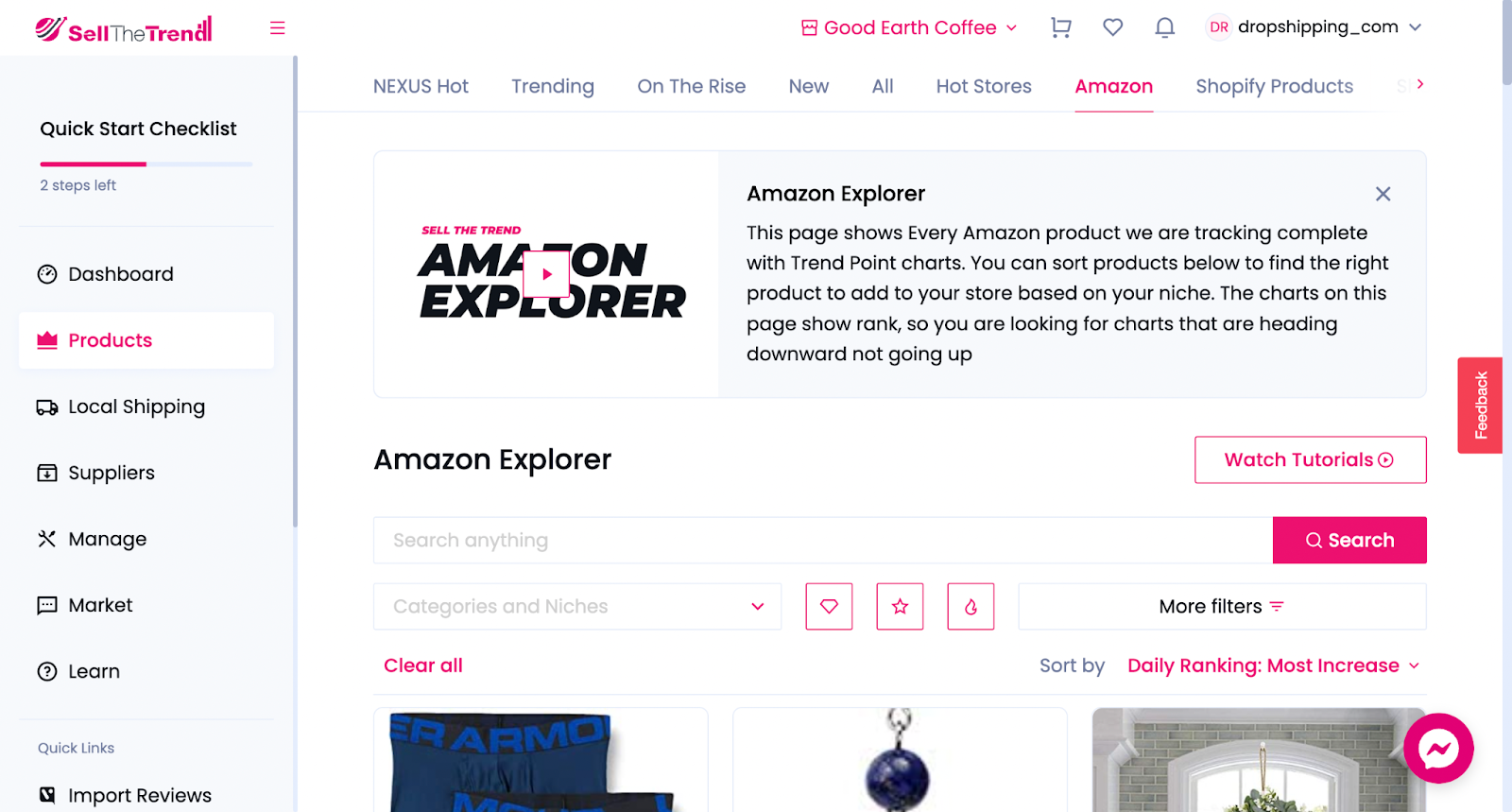Open the Messenger chat bubble
The image size is (1512, 812).
click(1438, 749)
